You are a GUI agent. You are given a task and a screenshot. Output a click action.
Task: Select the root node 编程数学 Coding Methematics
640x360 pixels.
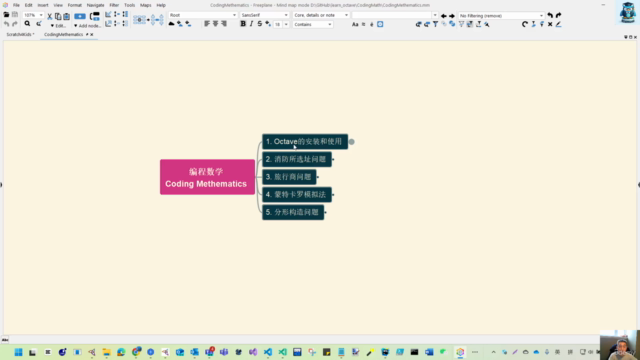click(x=207, y=177)
